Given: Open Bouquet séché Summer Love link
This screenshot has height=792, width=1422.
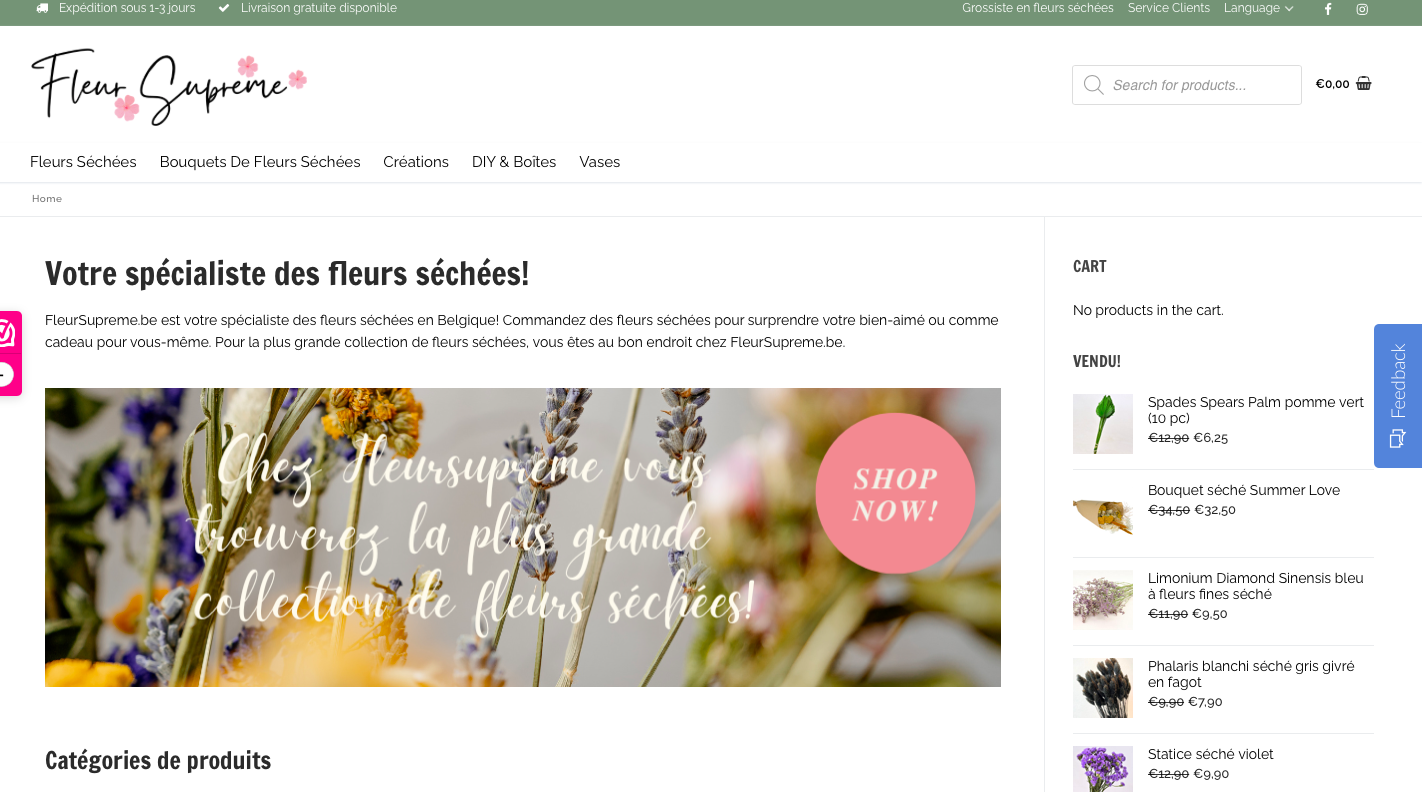Looking at the screenshot, I should pyautogui.click(x=1244, y=490).
